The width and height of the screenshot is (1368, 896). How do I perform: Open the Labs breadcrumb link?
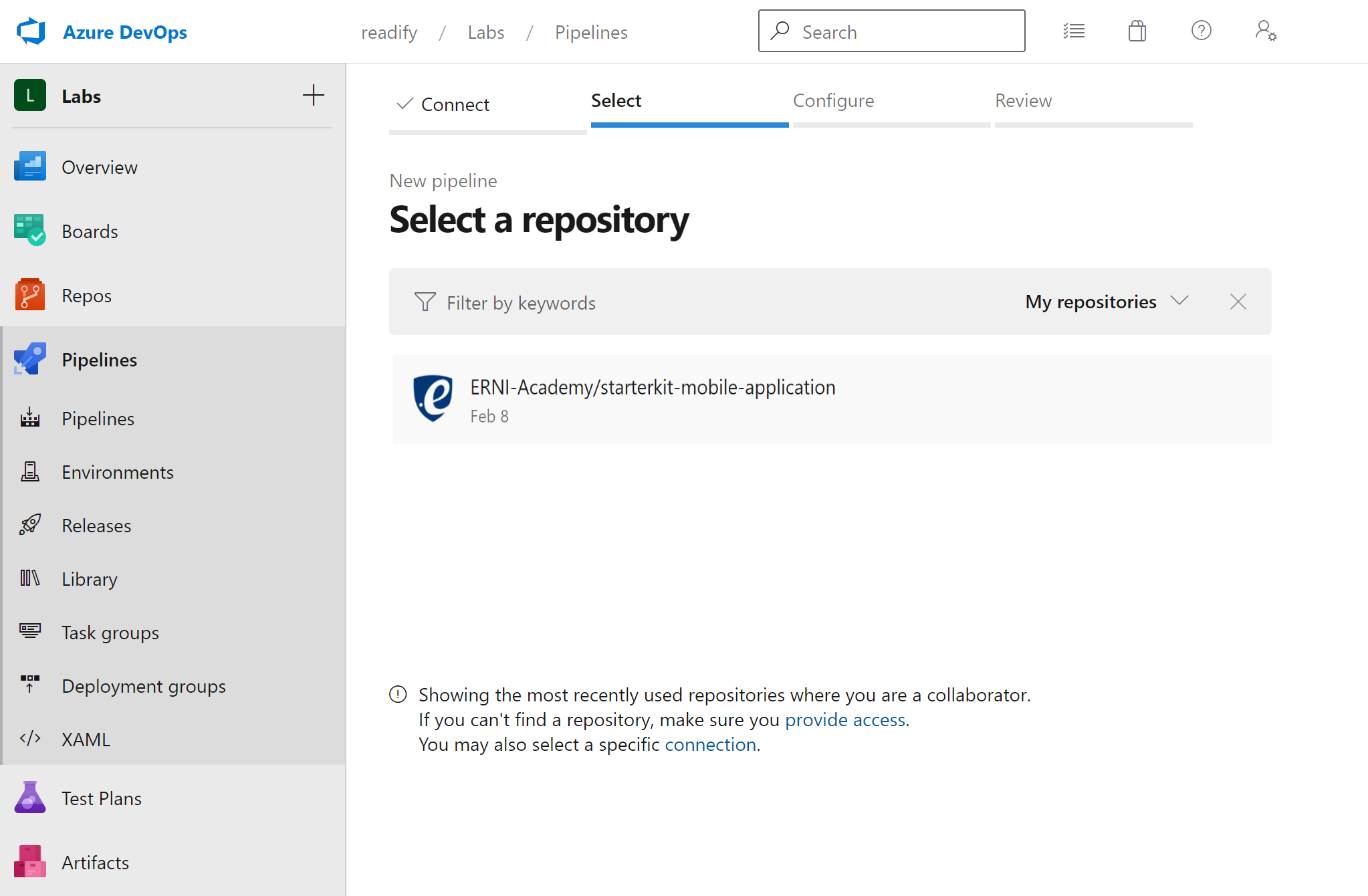coord(486,32)
